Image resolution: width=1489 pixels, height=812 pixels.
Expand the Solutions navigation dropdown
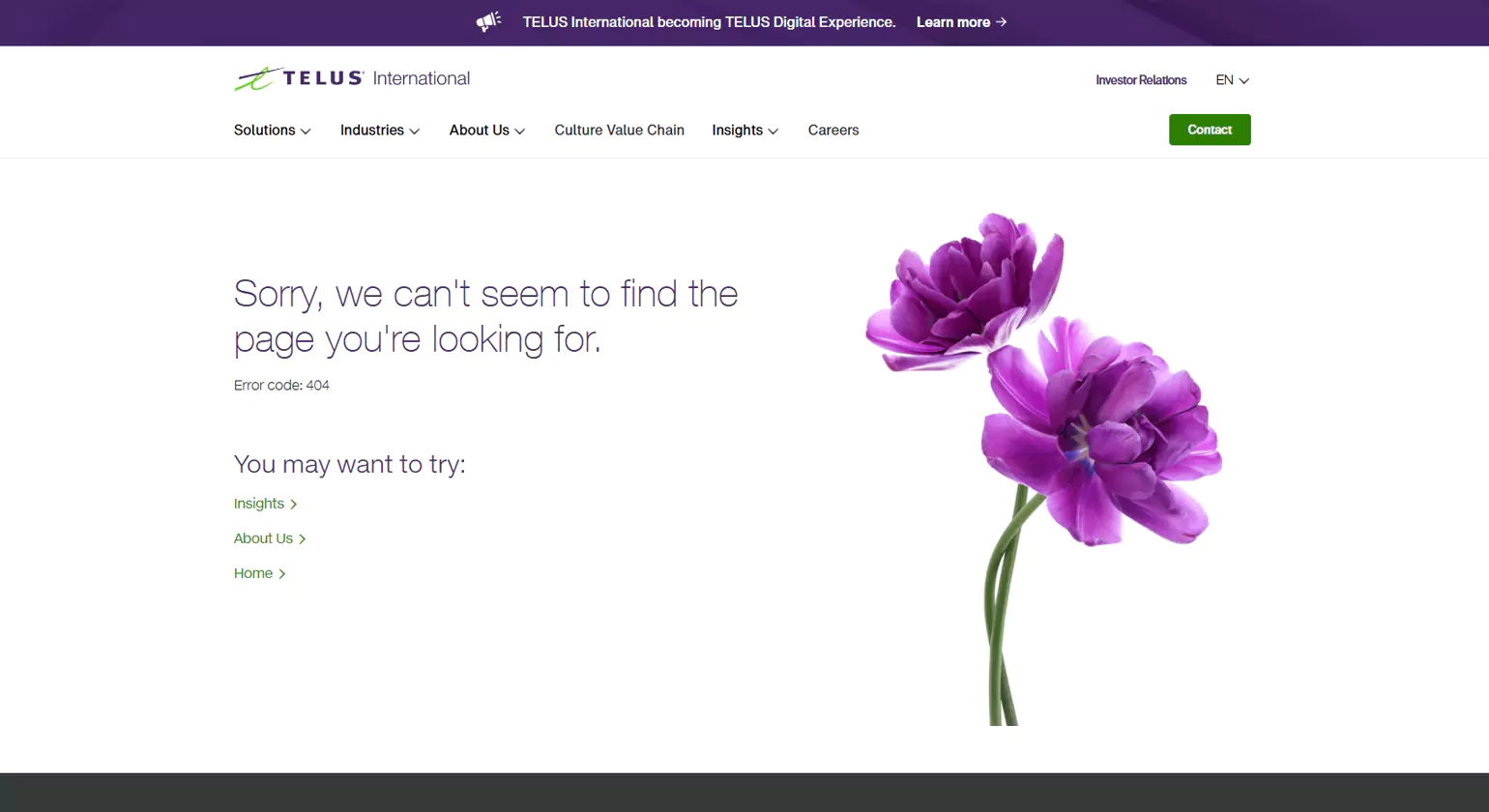tap(272, 130)
